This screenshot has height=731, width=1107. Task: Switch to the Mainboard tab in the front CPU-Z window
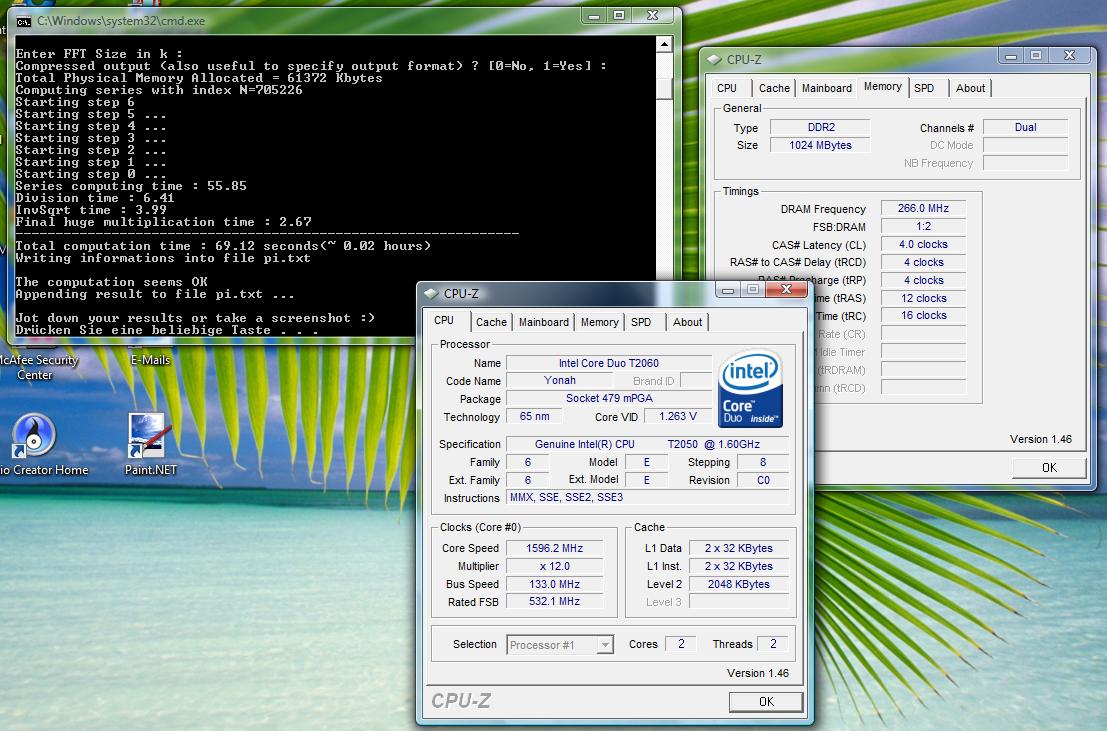point(544,322)
